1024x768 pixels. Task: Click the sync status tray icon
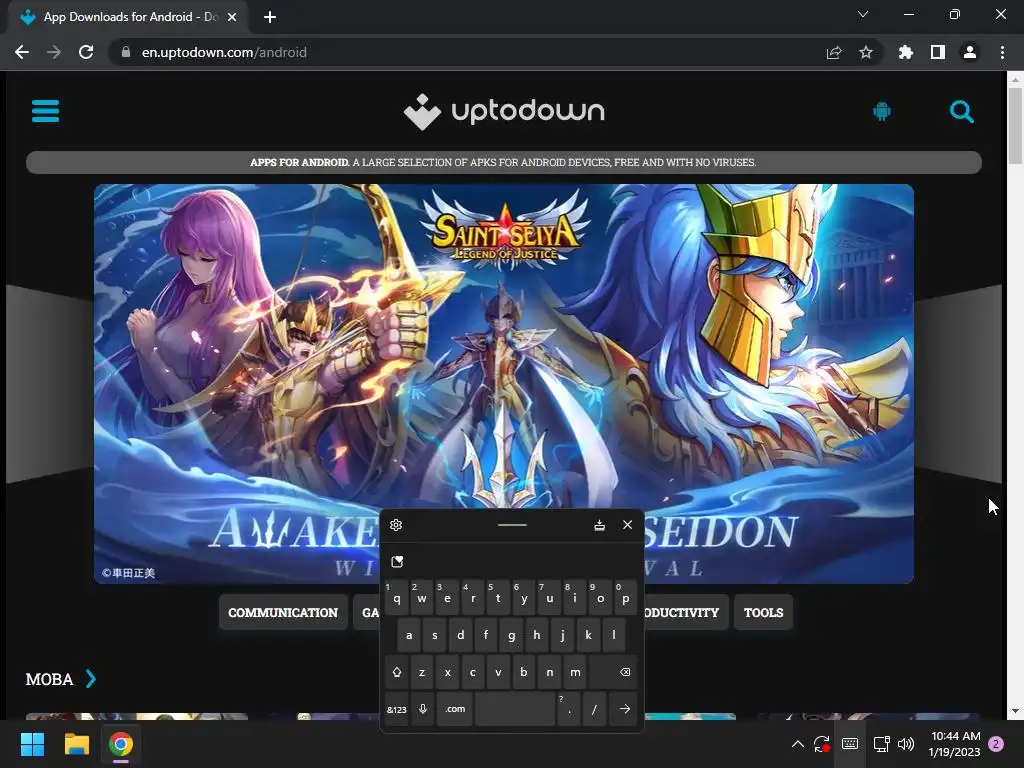pos(822,744)
